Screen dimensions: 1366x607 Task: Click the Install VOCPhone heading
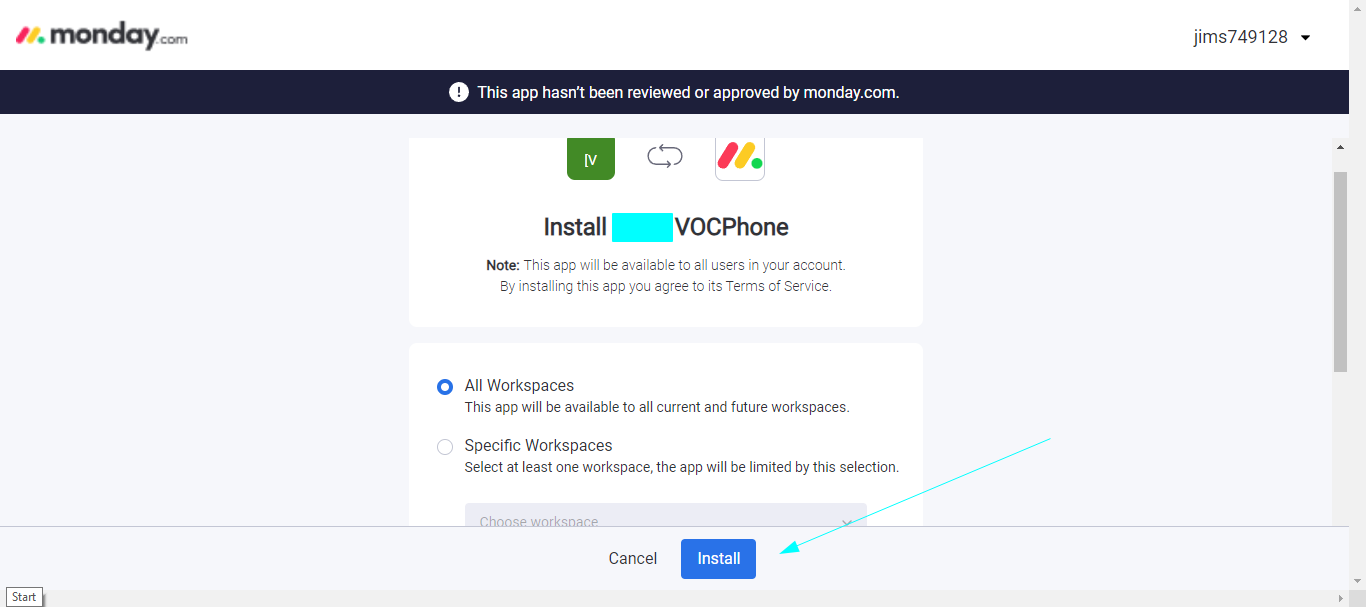[665, 227]
